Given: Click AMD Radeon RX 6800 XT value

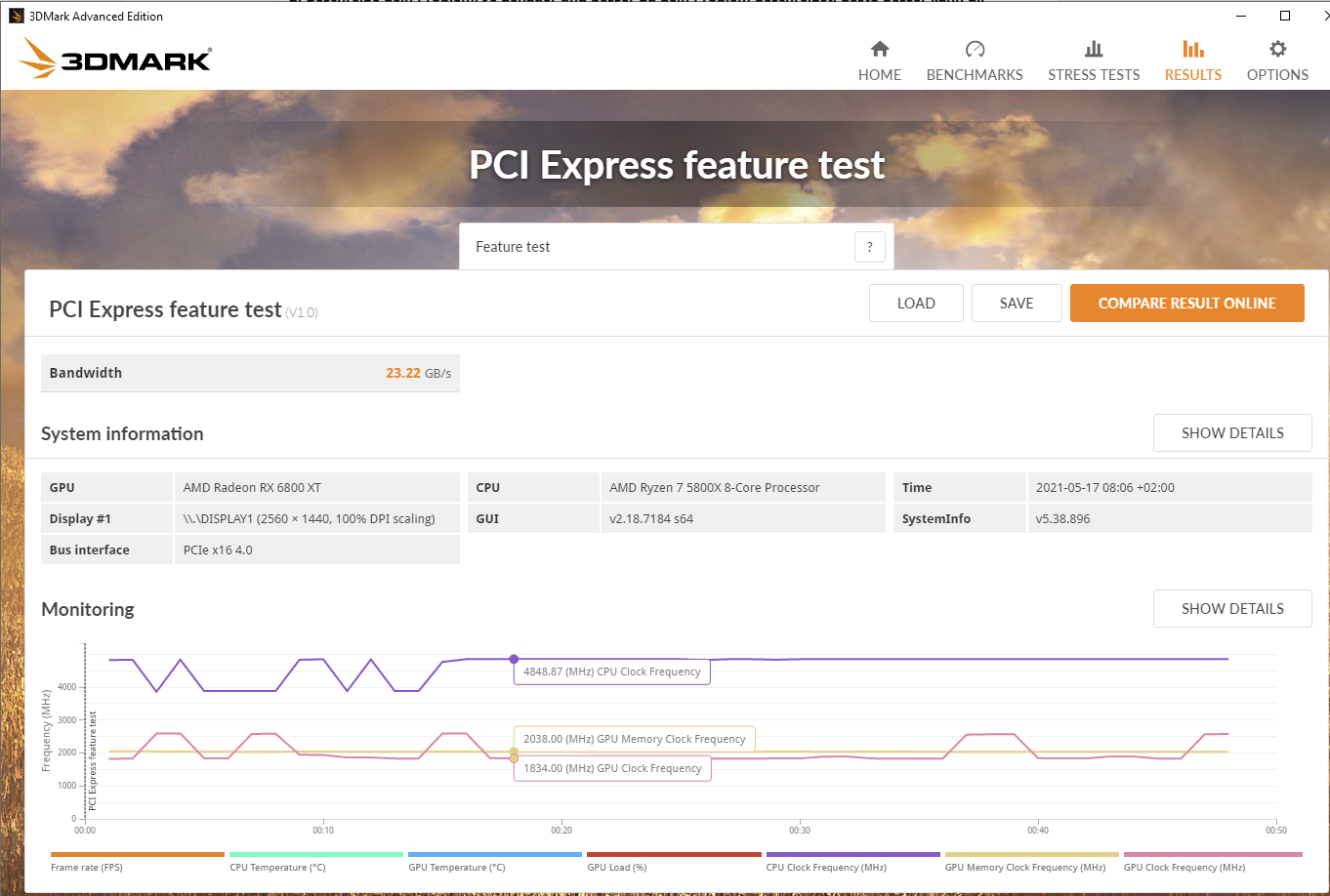Looking at the screenshot, I should pos(252,487).
